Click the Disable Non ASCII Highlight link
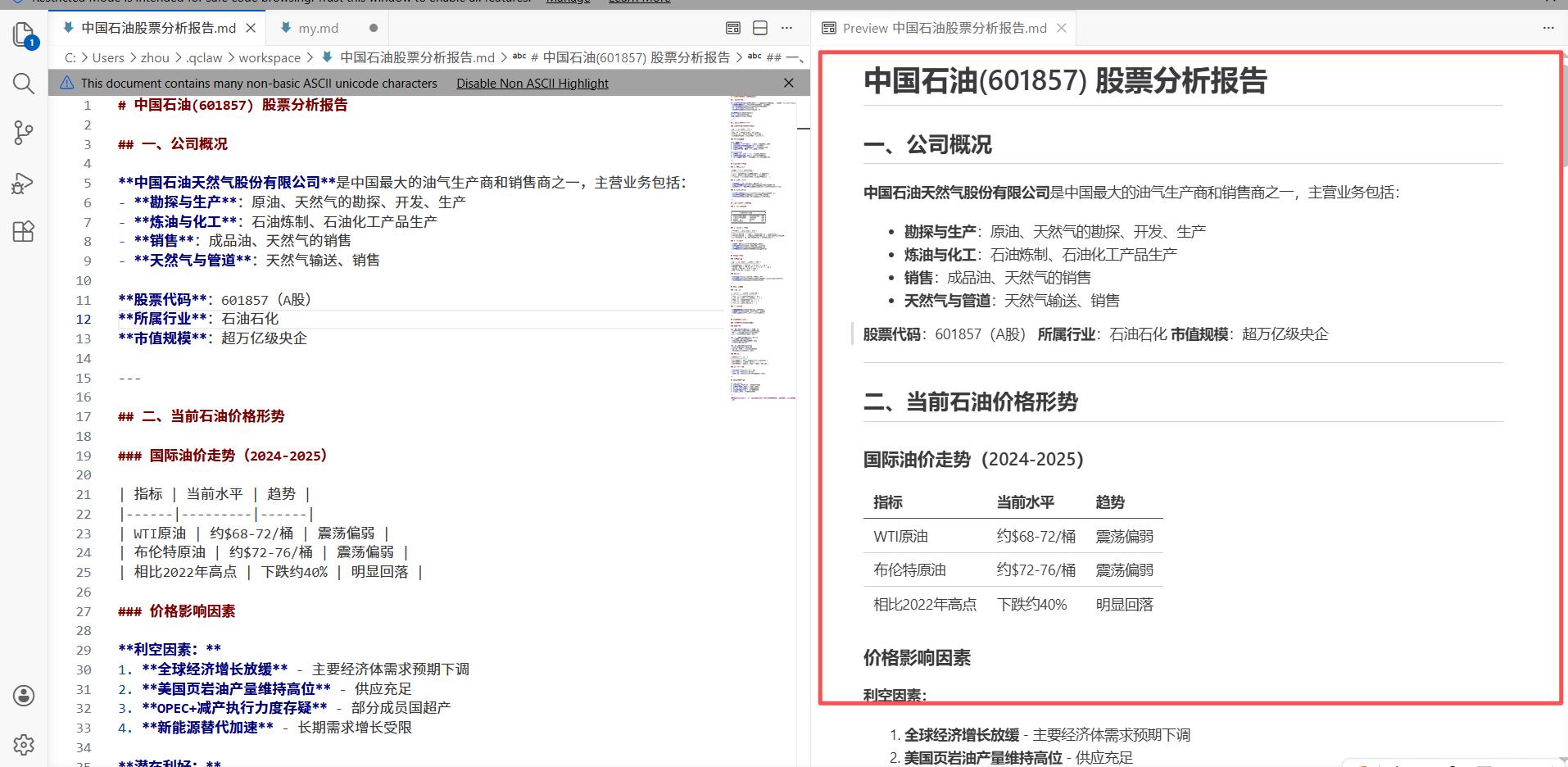This screenshot has width=1568, height=767. 532,83
